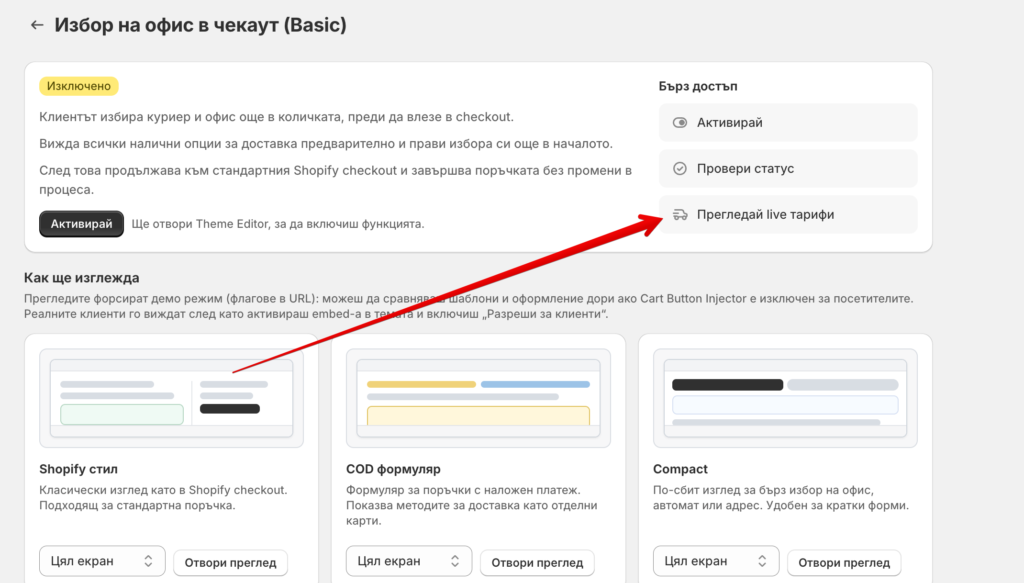Click the hint text Ще отвори Theme Editor
The height and width of the screenshot is (583, 1024).
[x=278, y=224]
